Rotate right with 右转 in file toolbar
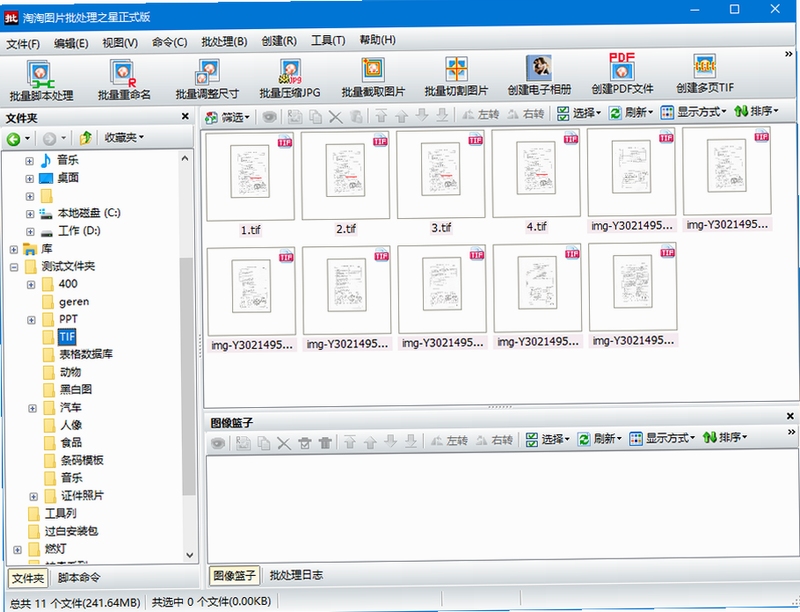The image size is (800, 612). [526, 114]
